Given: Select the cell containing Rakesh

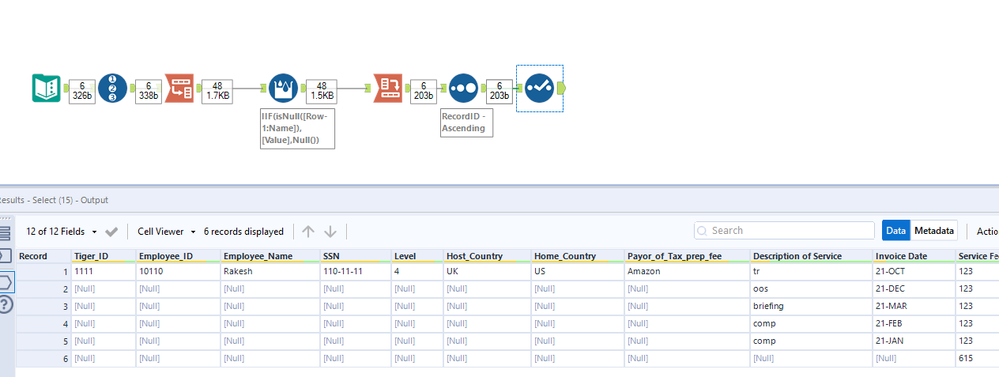Looking at the screenshot, I should coord(270,271).
